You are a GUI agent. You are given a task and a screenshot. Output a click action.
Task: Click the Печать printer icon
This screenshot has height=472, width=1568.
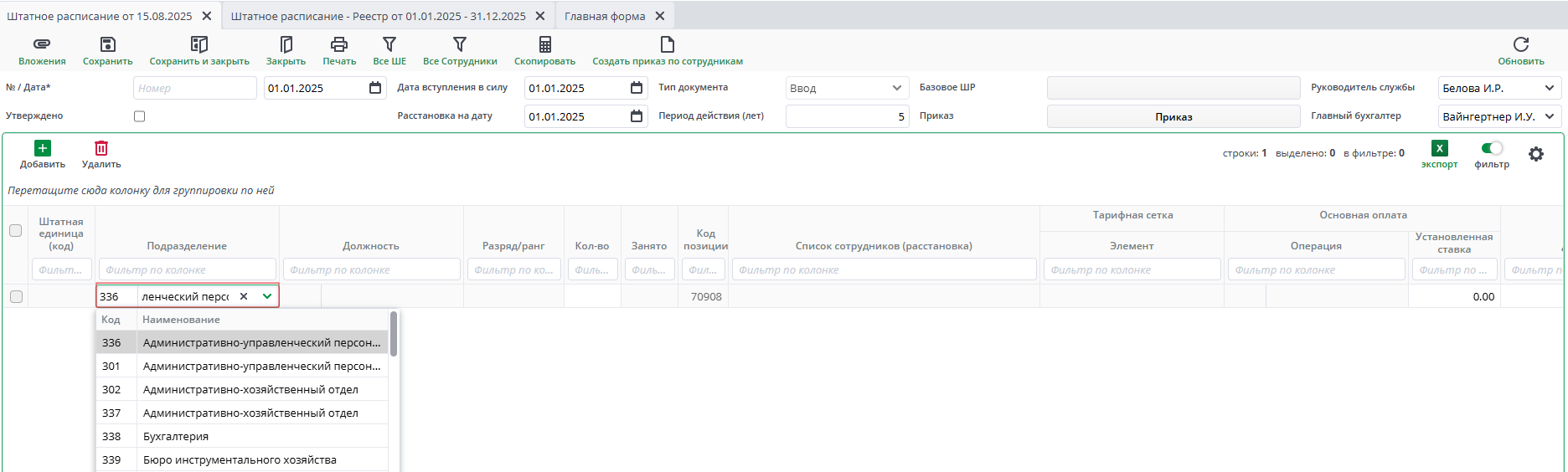(x=339, y=44)
